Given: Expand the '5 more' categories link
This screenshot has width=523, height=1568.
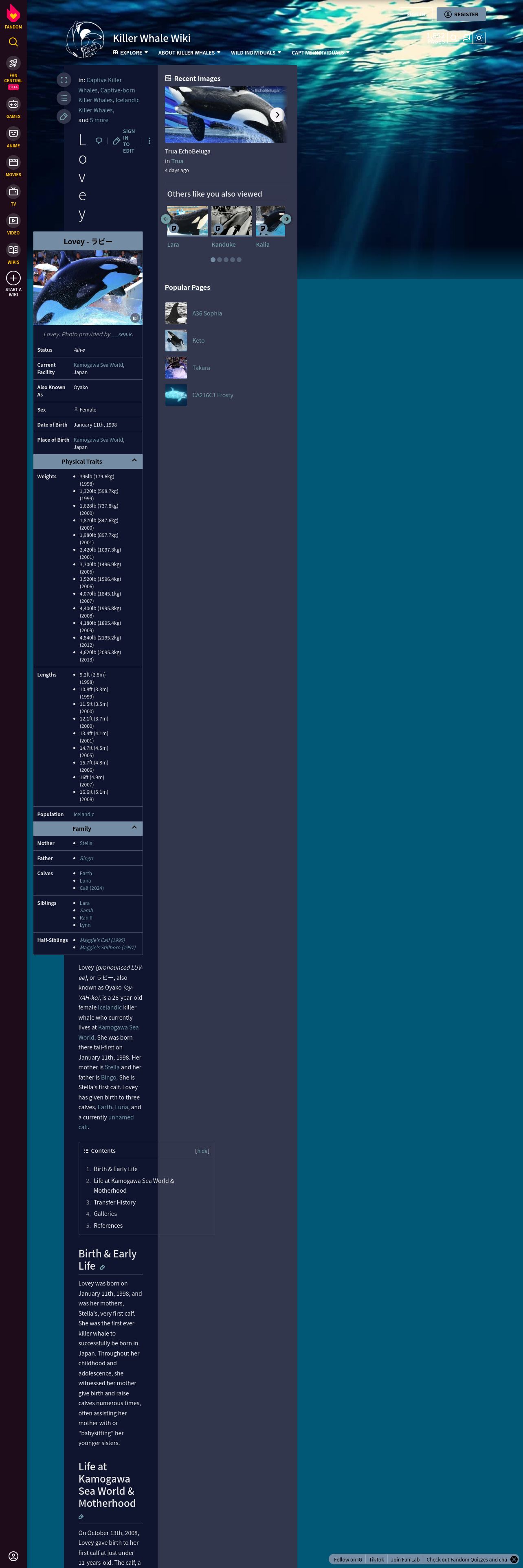Looking at the screenshot, I should click(99, 120).
